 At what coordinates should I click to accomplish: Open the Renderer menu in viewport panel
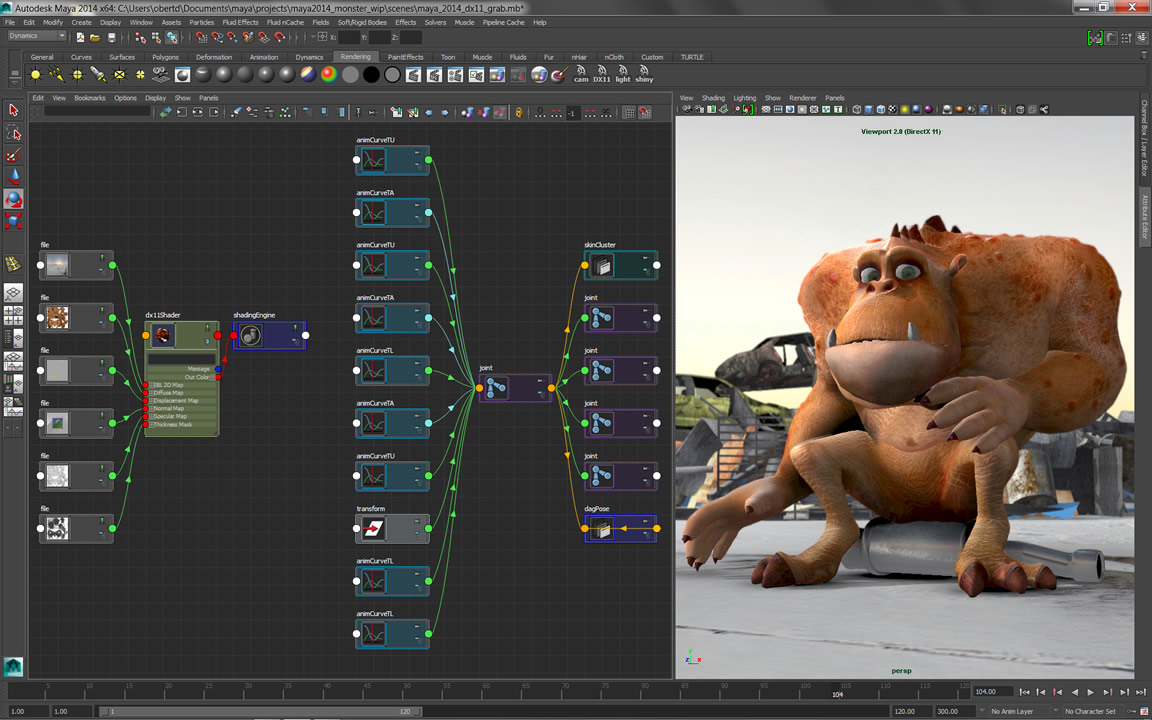tap(802, 98)
